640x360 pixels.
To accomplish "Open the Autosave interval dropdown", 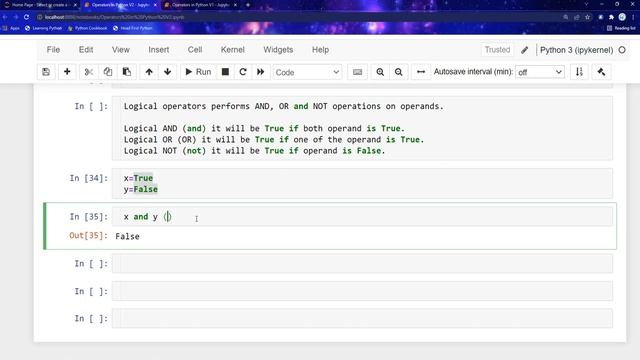I will point(540,72).
